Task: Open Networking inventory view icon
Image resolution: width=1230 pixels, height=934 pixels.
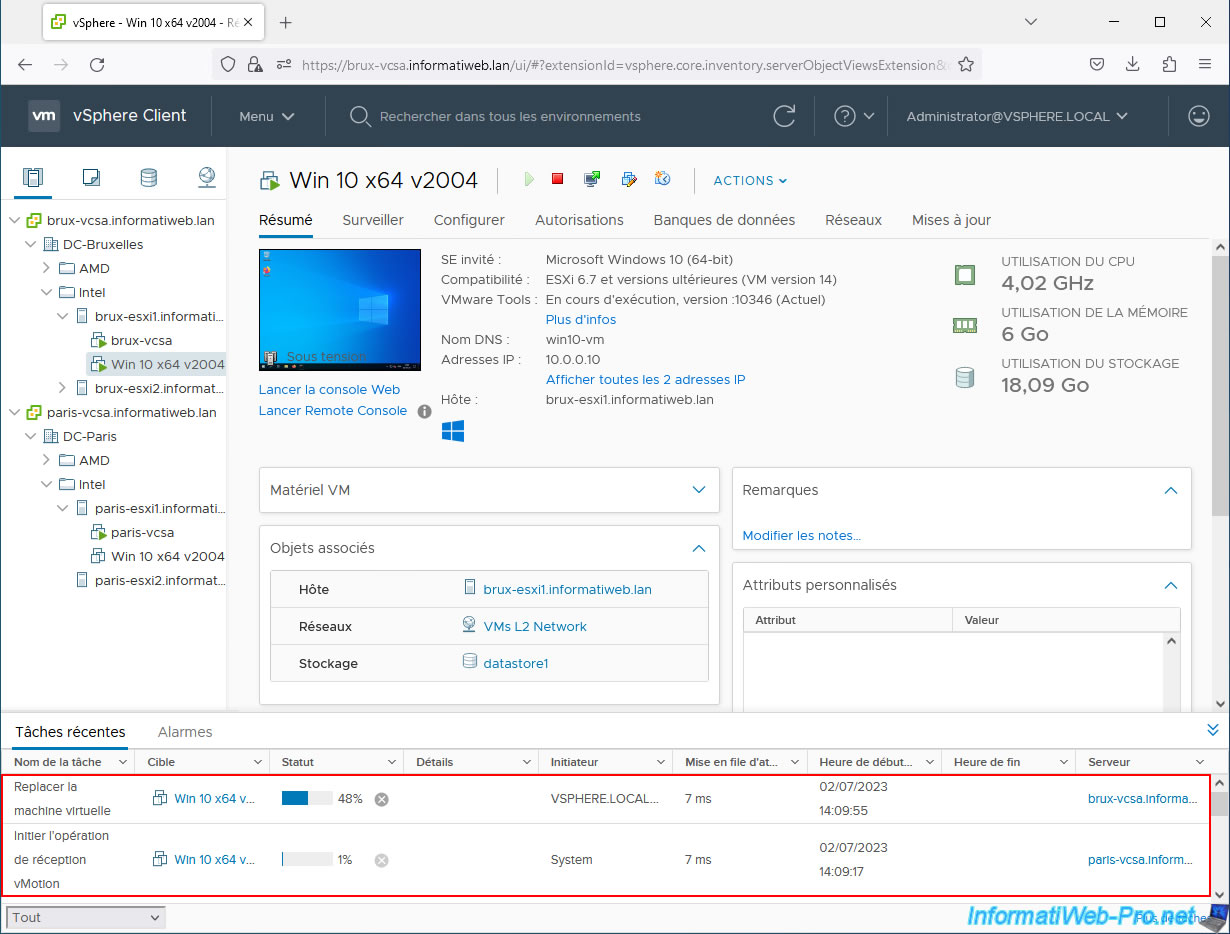Action: point(206,178)
